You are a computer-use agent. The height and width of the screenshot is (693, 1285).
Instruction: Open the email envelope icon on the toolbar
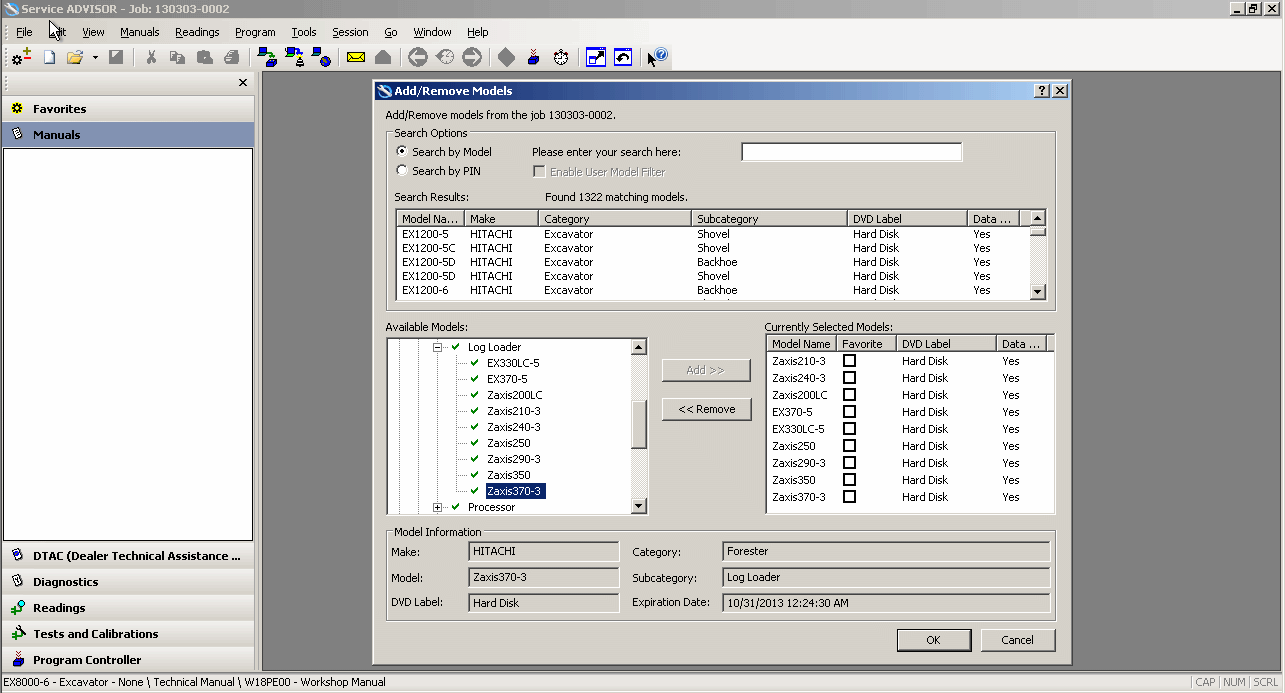[x=355, y=56]
